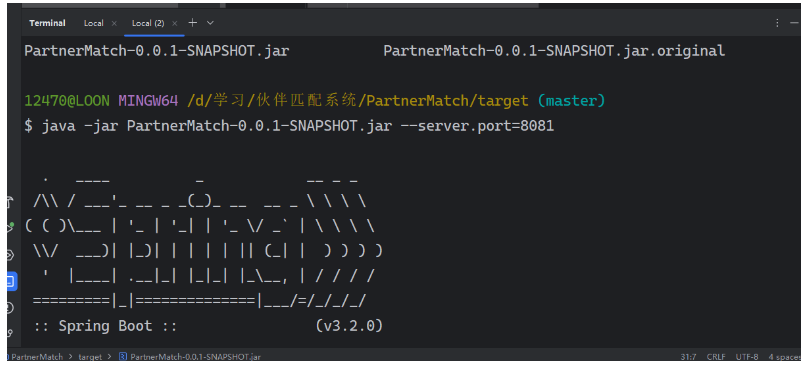The image size is (811, 365).
Task: Select the first Local terminal tab
Action: [94, 23]
